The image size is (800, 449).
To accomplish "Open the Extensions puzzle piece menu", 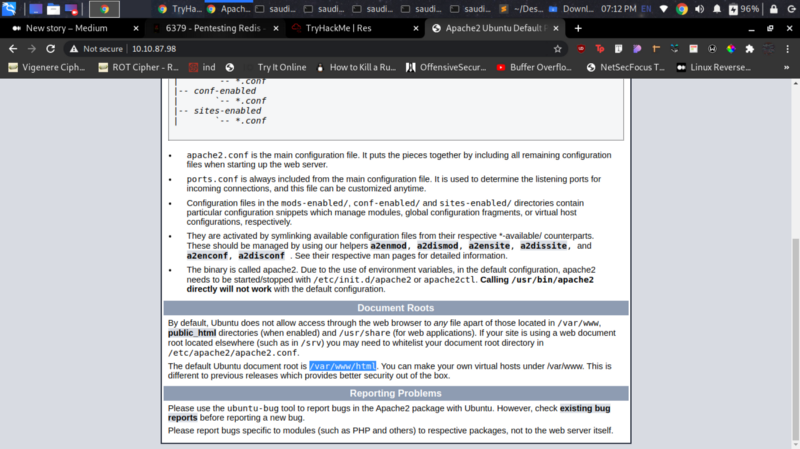I will coord(749,48).
